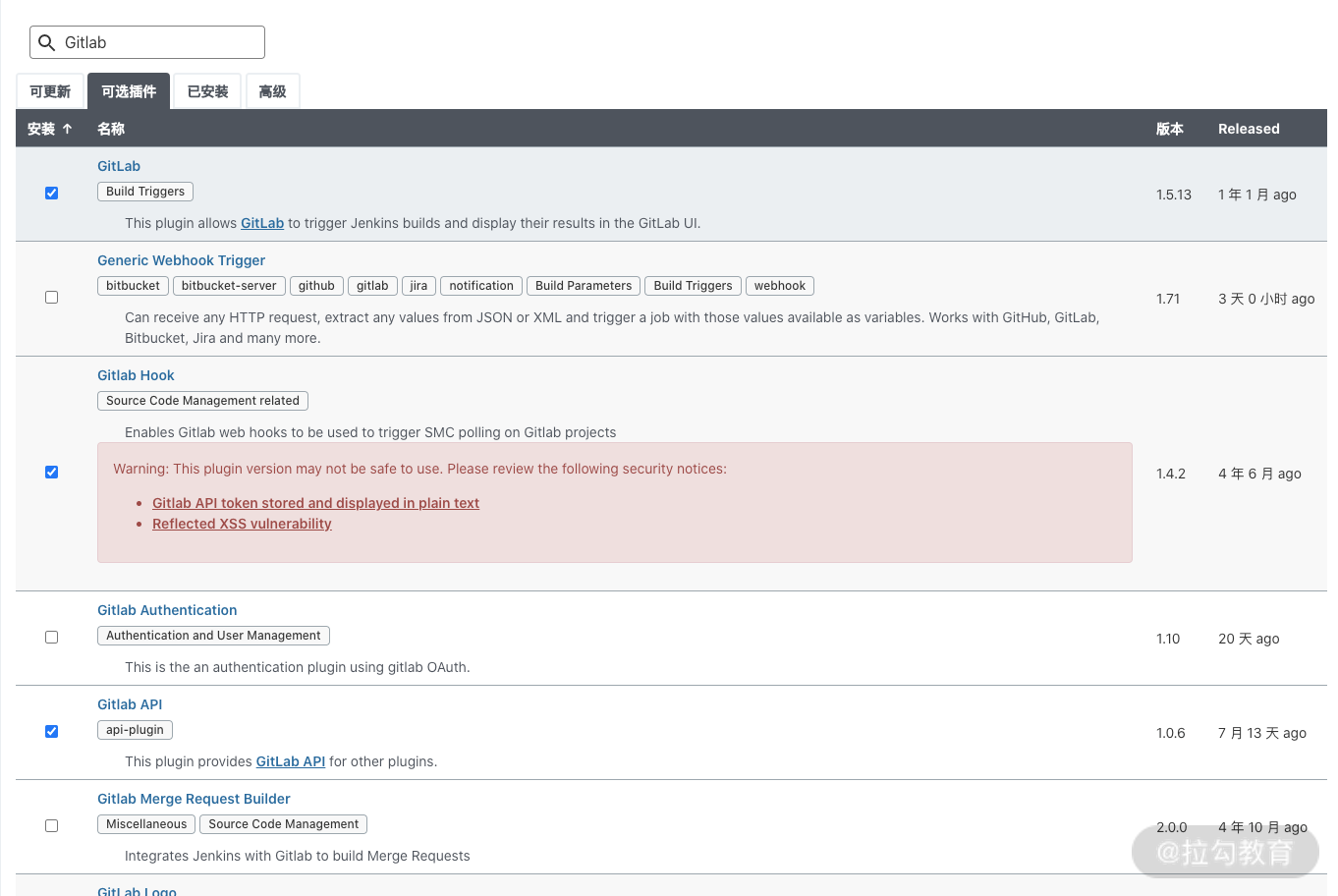The image size is (1338, 896).
Task: Click the Source Code Management related tag
Action: (202, 401)
